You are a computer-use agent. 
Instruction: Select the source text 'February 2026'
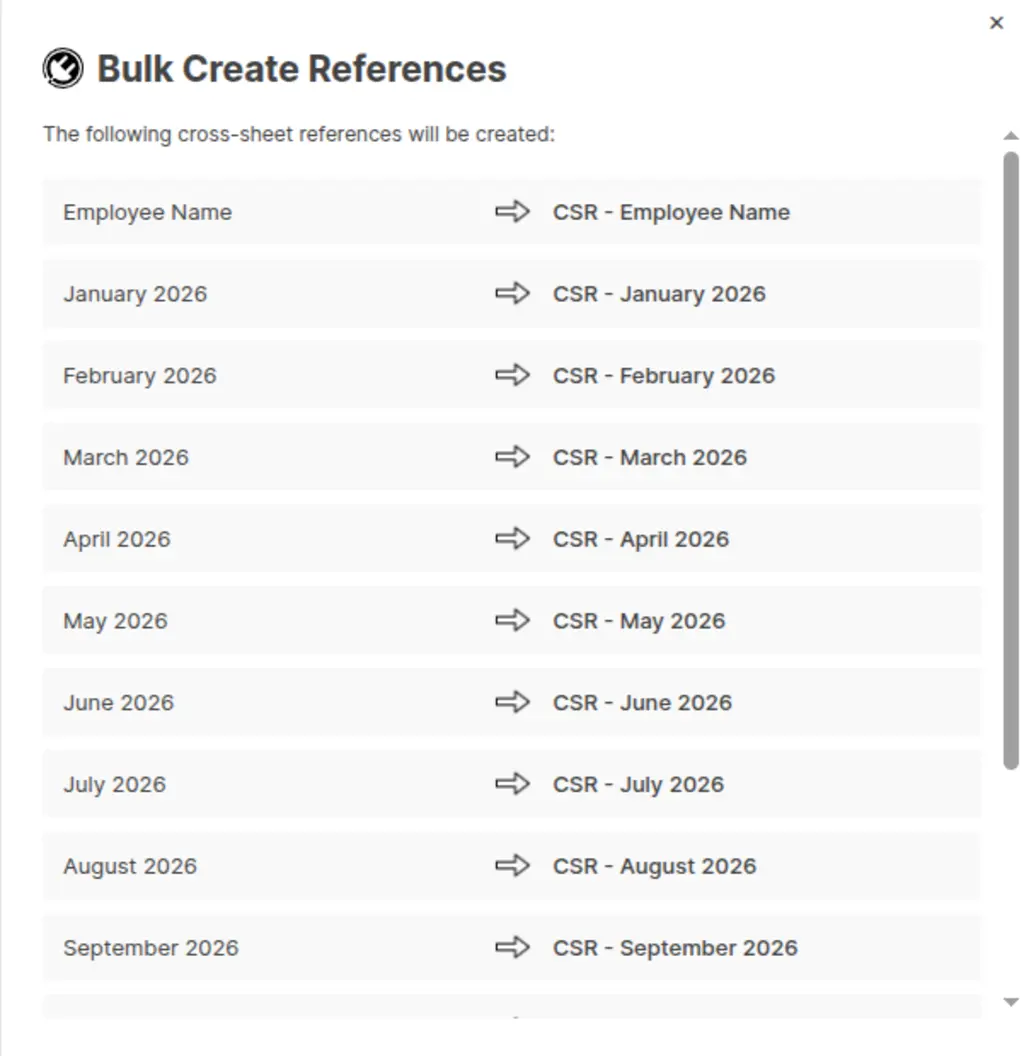click(140, 376)
